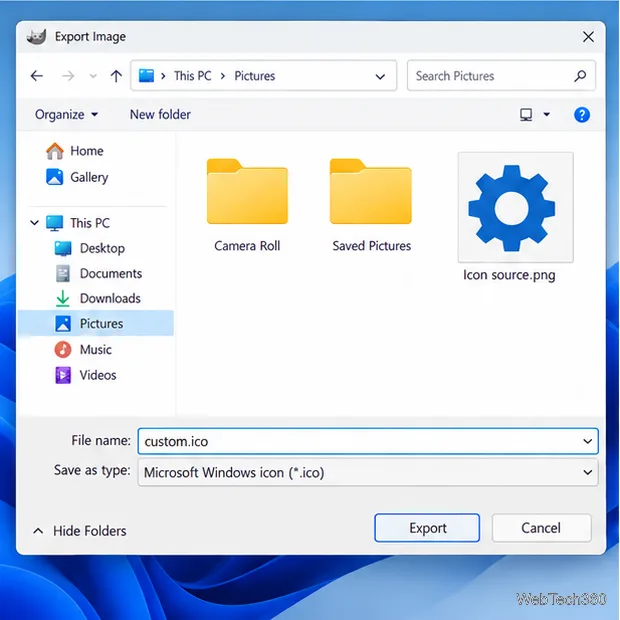The image size is (620, 620).
Task: Open the view options dropdown arrow
Action: (546, 115)
